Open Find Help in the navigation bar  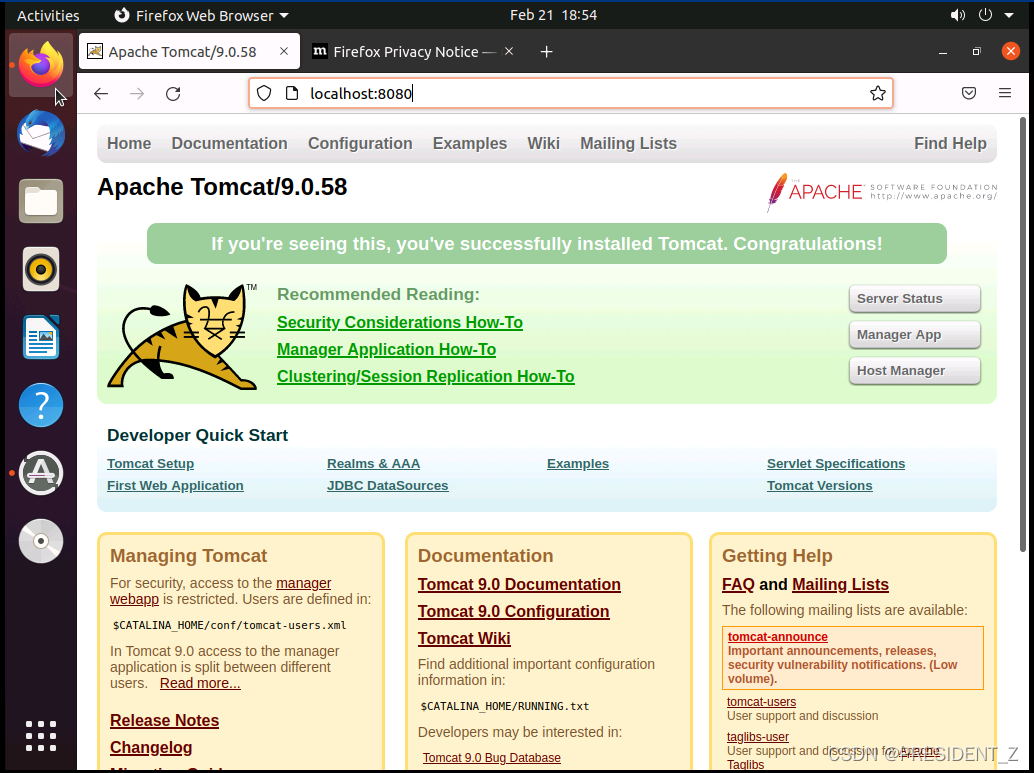(x=950, y=143)
